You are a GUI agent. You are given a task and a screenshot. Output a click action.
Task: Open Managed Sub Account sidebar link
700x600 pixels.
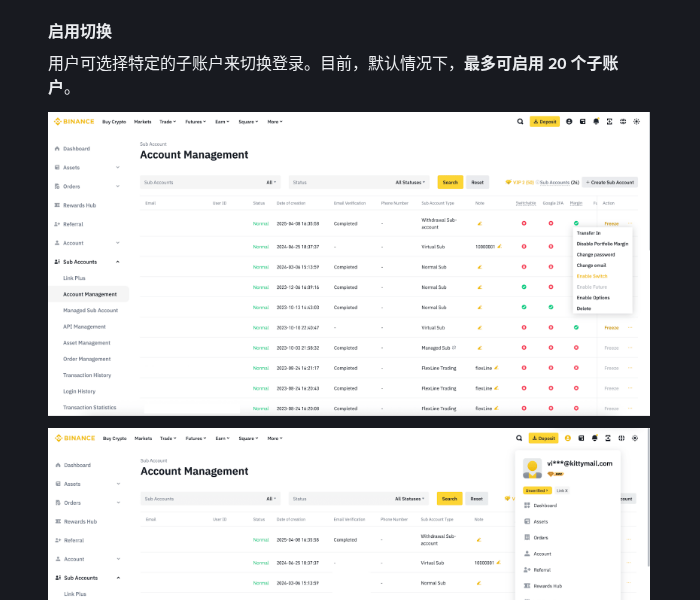point(91,310)
